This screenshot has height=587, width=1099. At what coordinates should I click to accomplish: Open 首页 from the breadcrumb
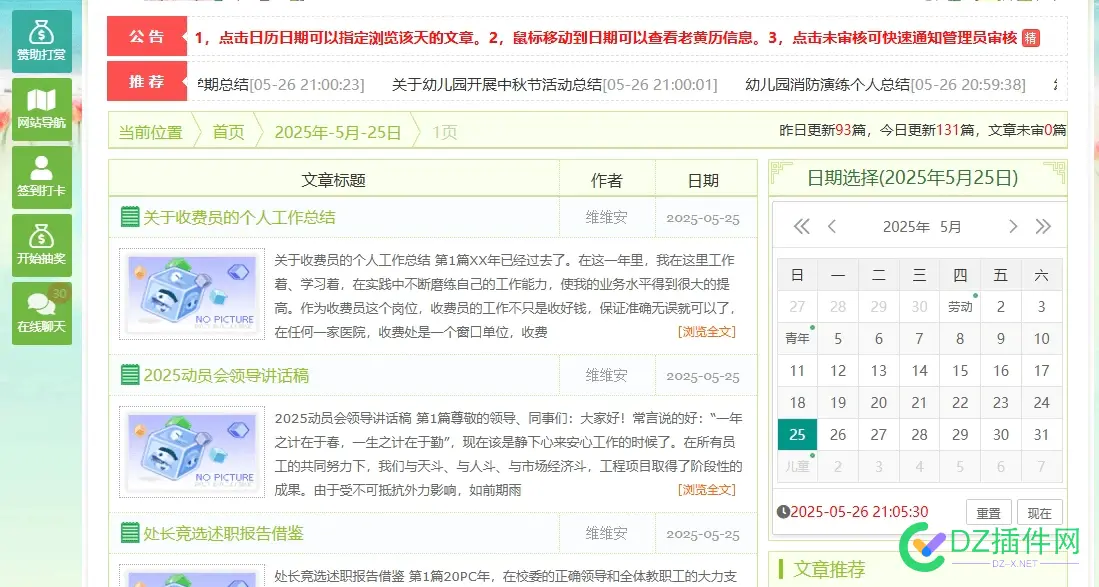point(227,131)
